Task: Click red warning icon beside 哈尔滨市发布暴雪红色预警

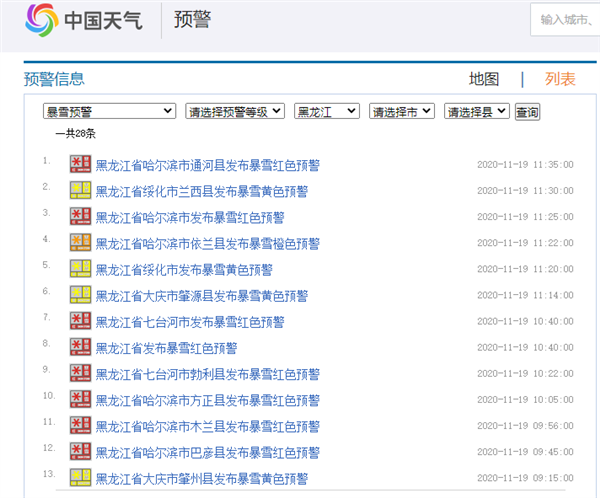Action: (80, 216)
